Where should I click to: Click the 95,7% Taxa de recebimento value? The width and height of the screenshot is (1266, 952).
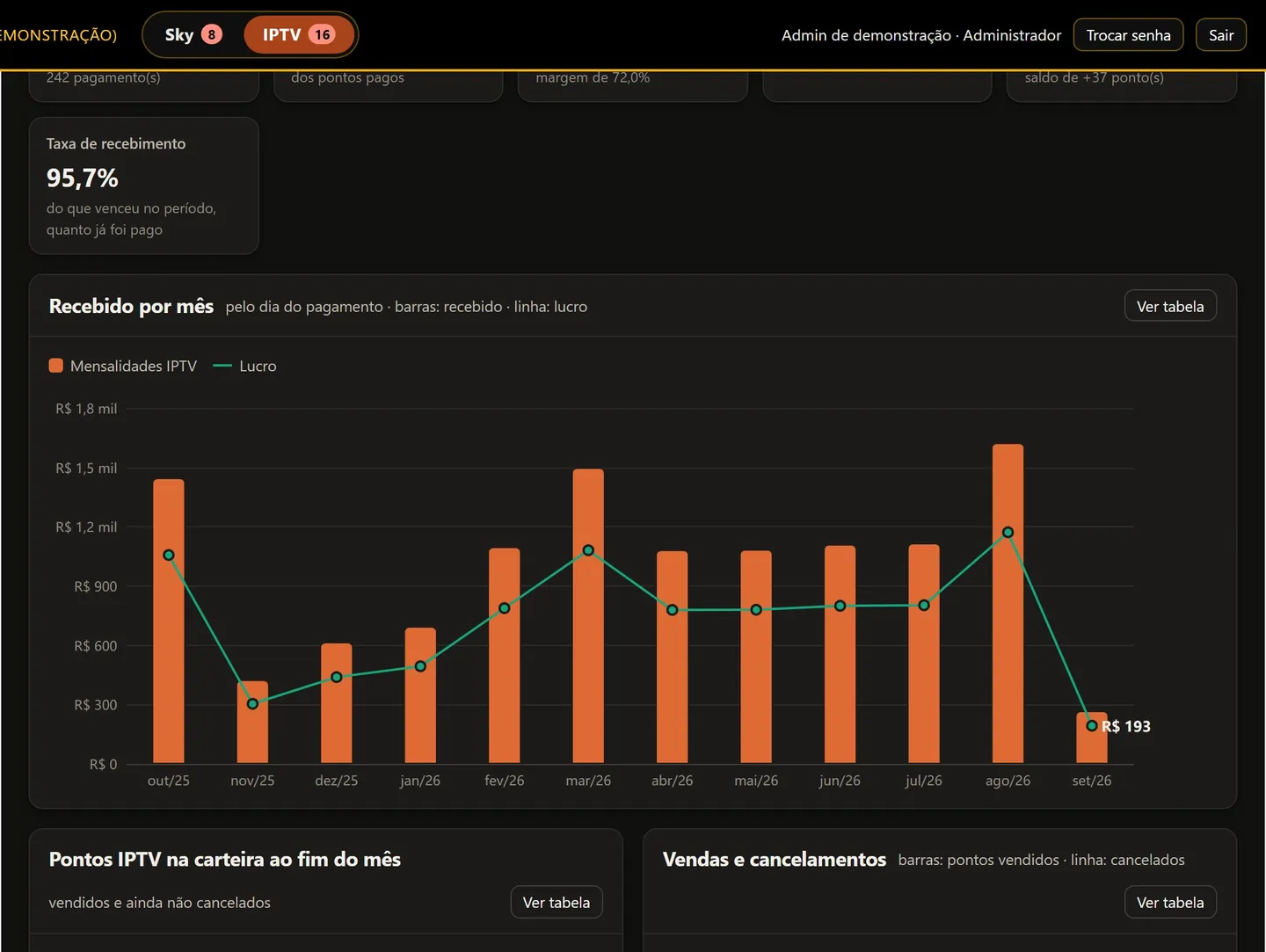(83, 178)
